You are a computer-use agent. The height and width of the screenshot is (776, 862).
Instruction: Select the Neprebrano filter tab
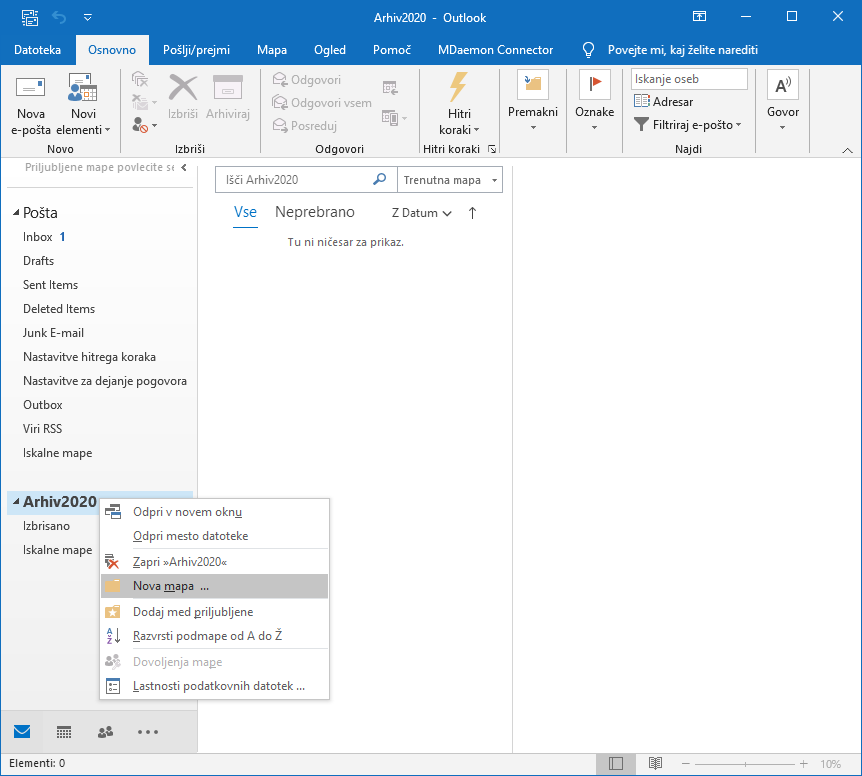(315, 212)
